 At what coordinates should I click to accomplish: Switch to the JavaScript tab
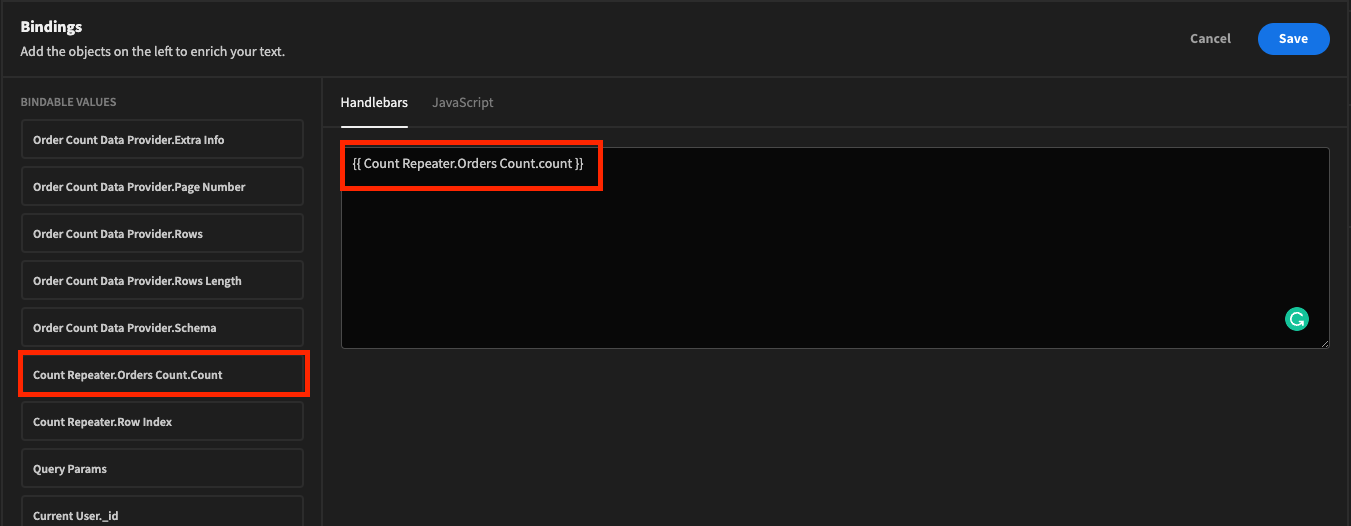(x=462, y=102)
